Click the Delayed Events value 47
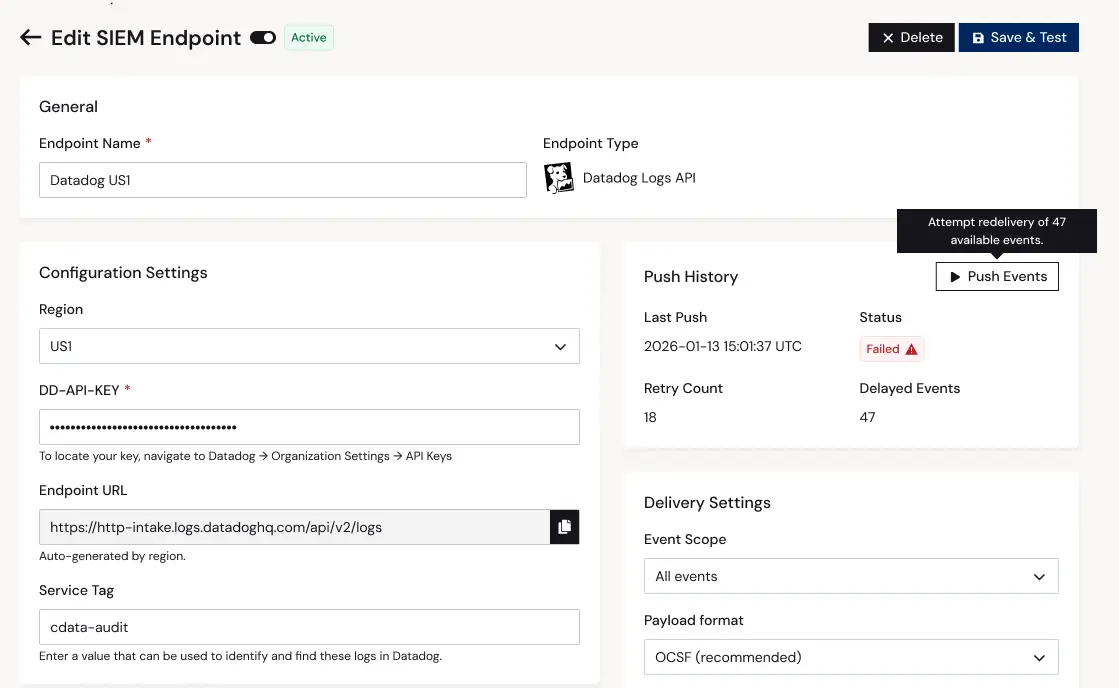Image resolution: width=1119 pixels, height=688 pixels. click(x=867, y=417)
